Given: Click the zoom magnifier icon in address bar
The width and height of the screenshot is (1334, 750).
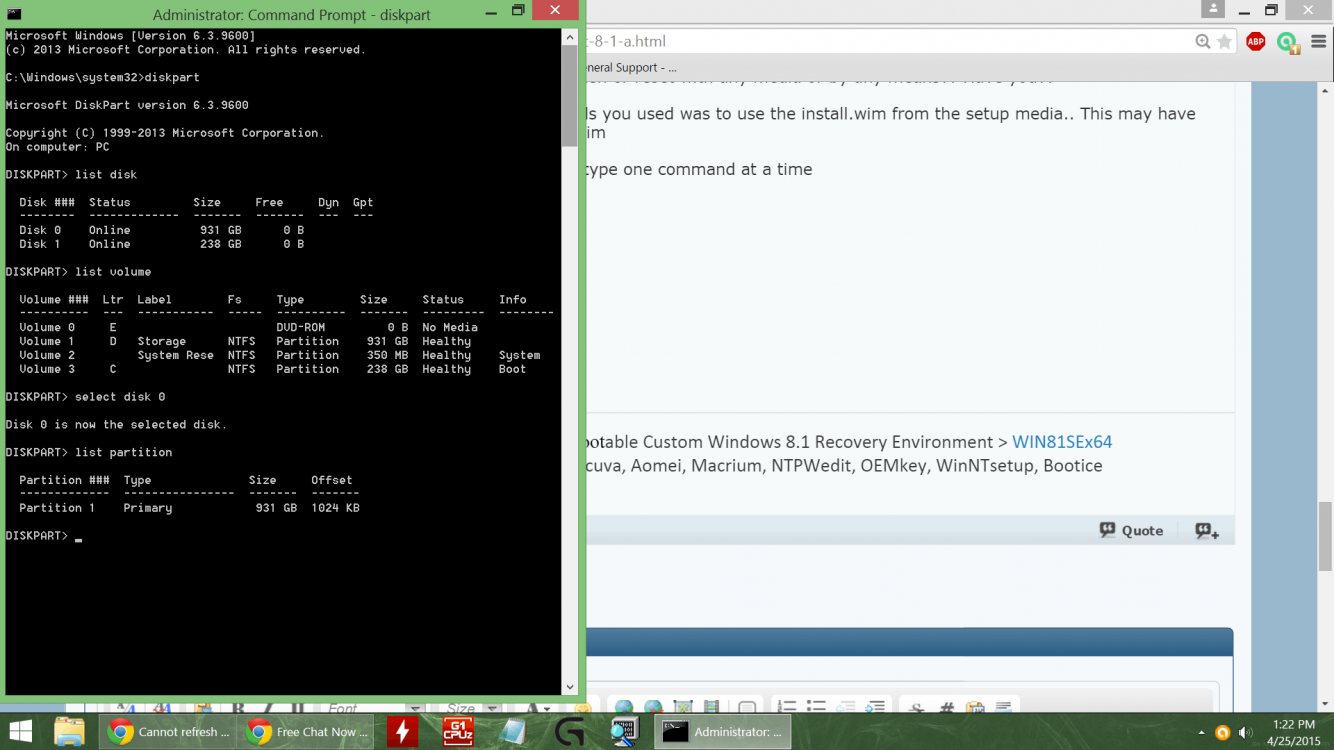Looking at the screenshot, I should (1203, 41).
